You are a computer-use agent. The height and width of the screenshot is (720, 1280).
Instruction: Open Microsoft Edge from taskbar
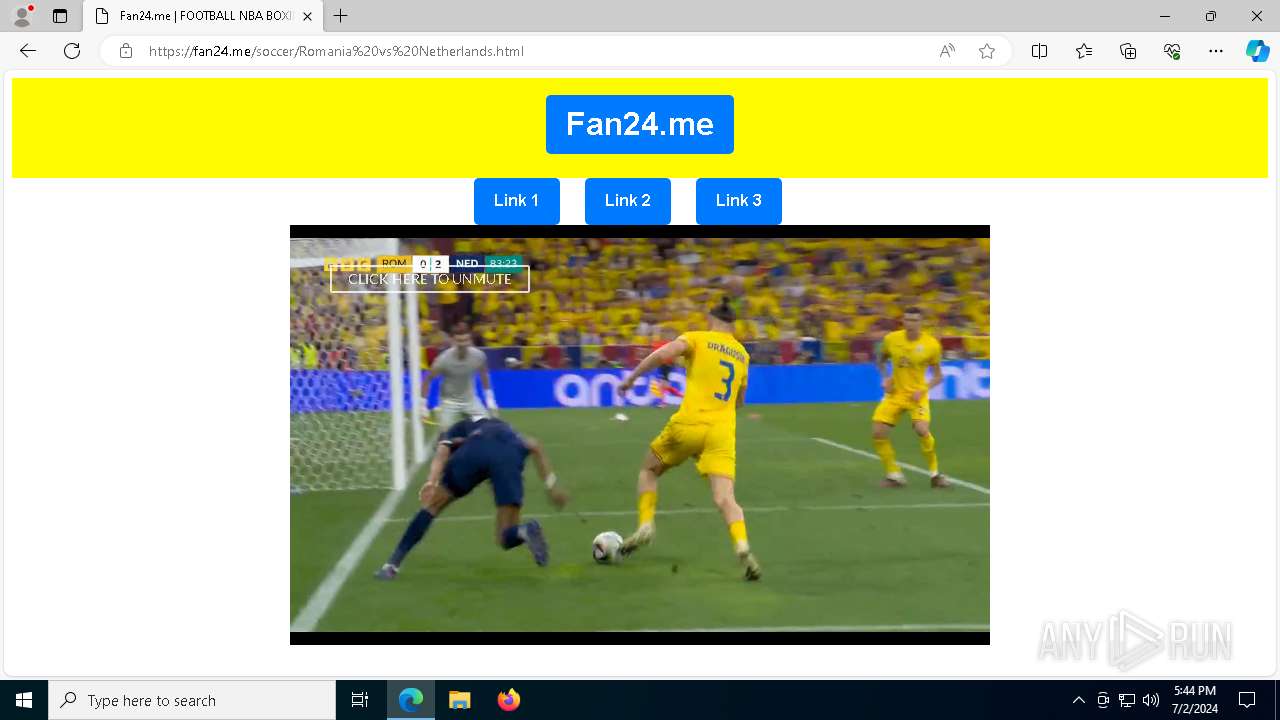[411, 700]
